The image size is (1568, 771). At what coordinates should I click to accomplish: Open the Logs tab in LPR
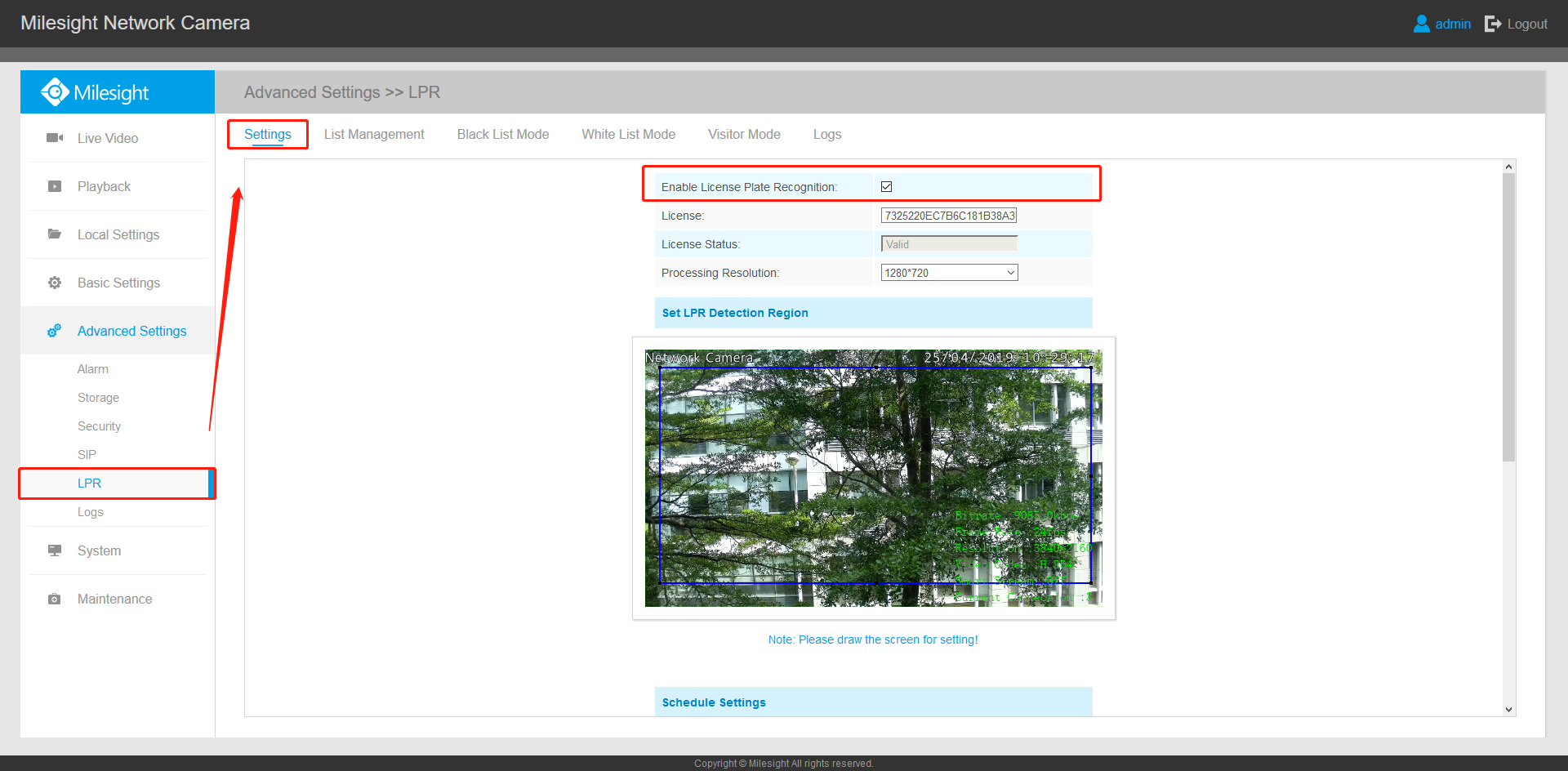tap(827, 134)
